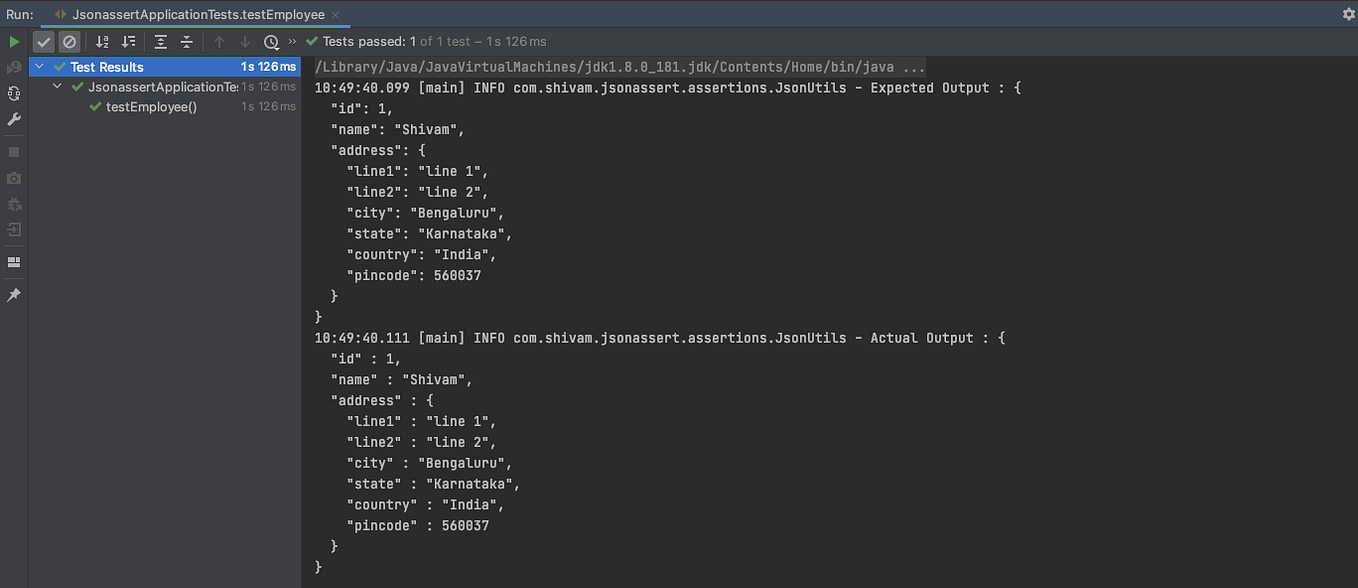This screenshot has width=1358, height=588.
Task: Pin the Run tool window tab
Action: point(13,294)
